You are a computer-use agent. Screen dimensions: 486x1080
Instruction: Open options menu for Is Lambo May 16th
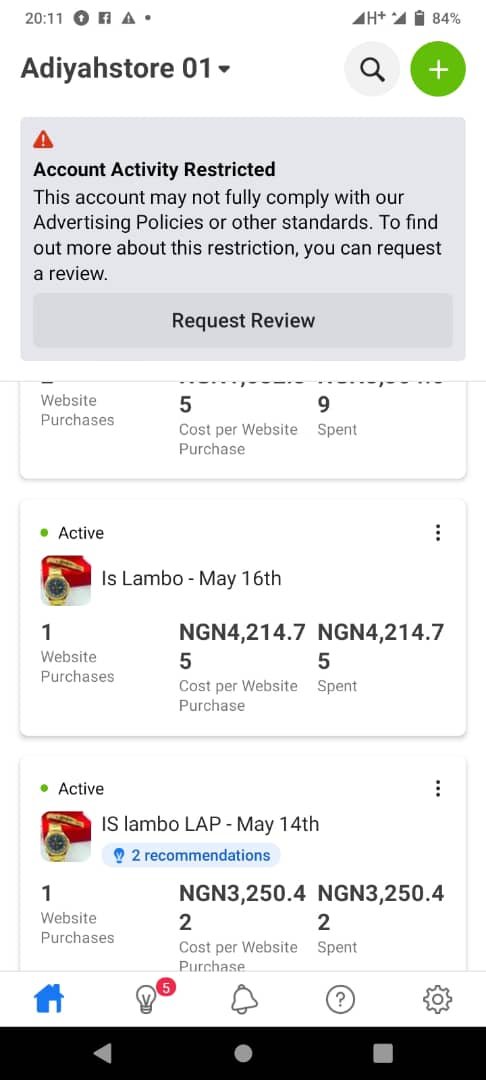pyautogui.click(x=438, y=532)
